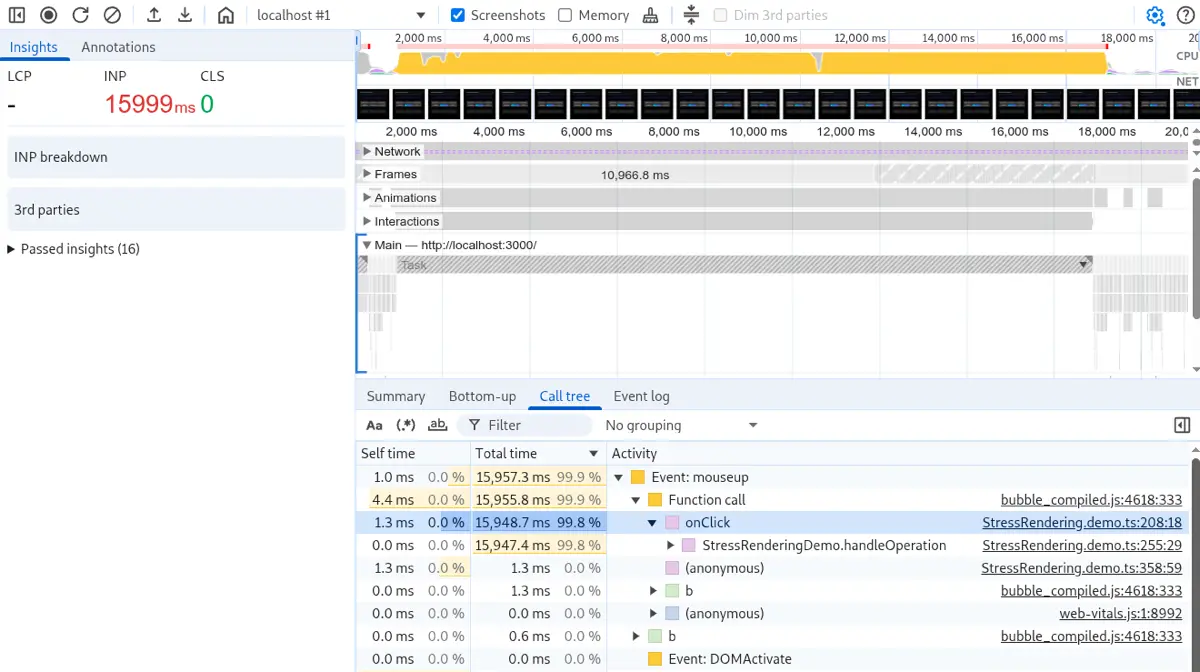Open StressRendering.demo.ts:208:18 source link
The image size is (1200, 672).
coord(1081,522)
